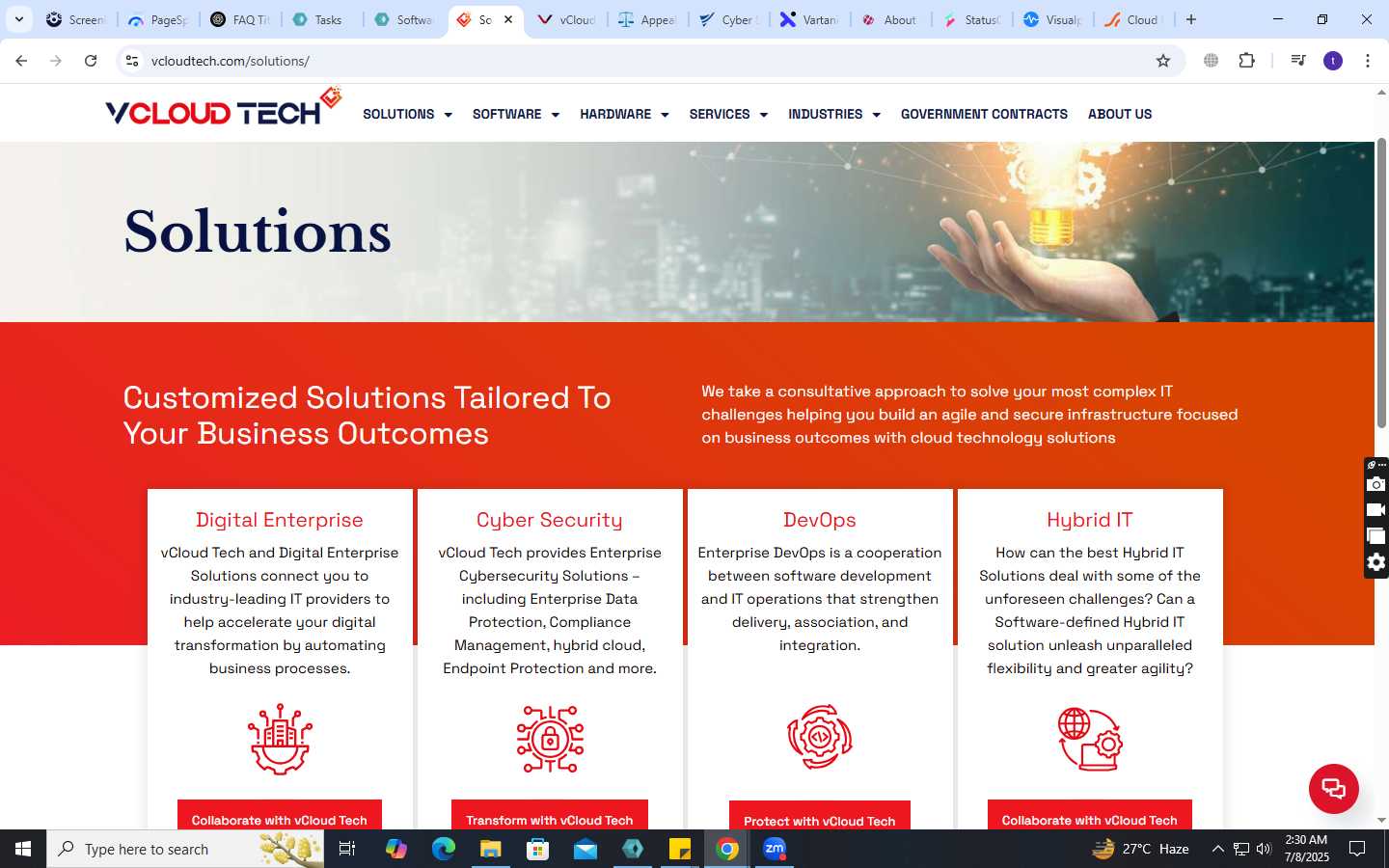Close the current Solutions tab
This screenshot has width=1389, height=868.
[508, 19]
